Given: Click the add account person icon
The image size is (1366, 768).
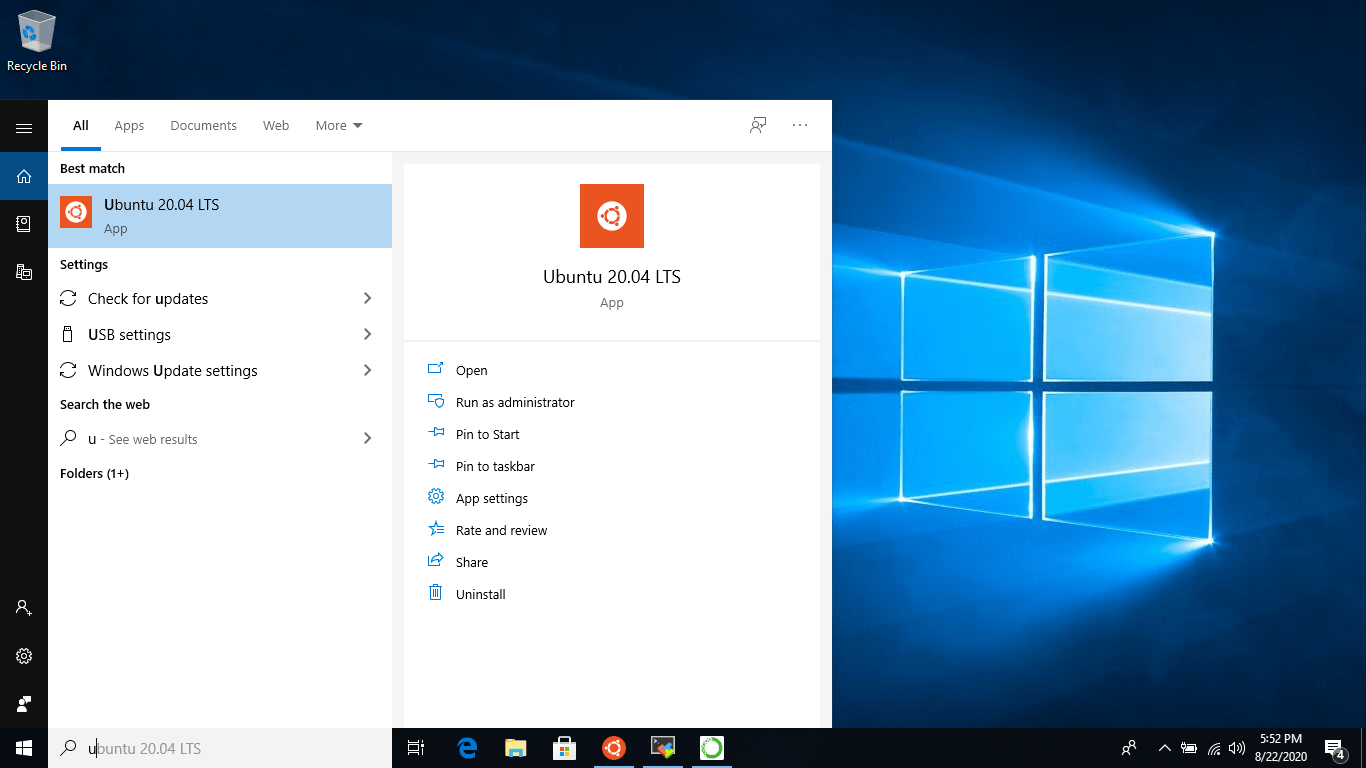Looking at the screenshot, I should click(x=24, y=608).
